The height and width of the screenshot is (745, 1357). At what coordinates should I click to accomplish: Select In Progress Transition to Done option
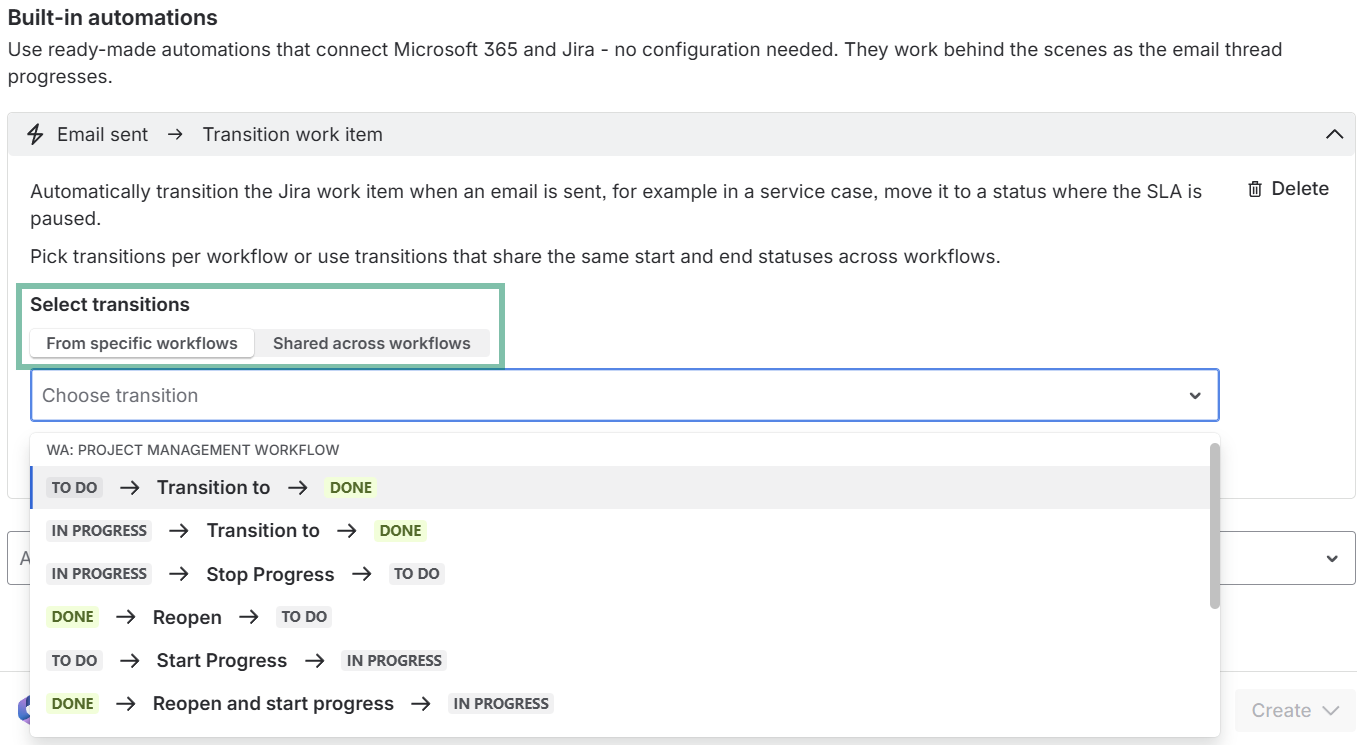(x=262, y=531)
